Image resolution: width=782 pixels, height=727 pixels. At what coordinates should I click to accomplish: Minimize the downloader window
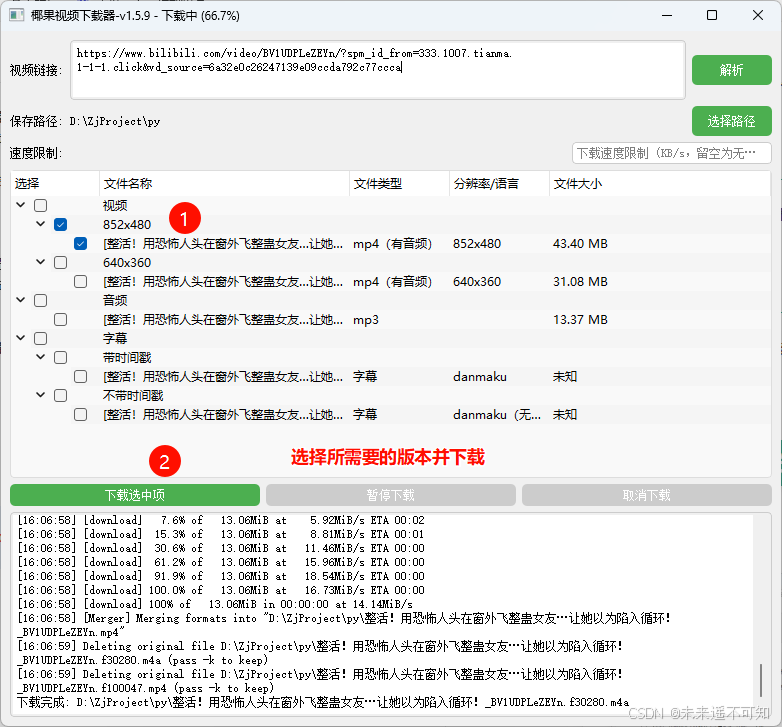tap(667, 15)
